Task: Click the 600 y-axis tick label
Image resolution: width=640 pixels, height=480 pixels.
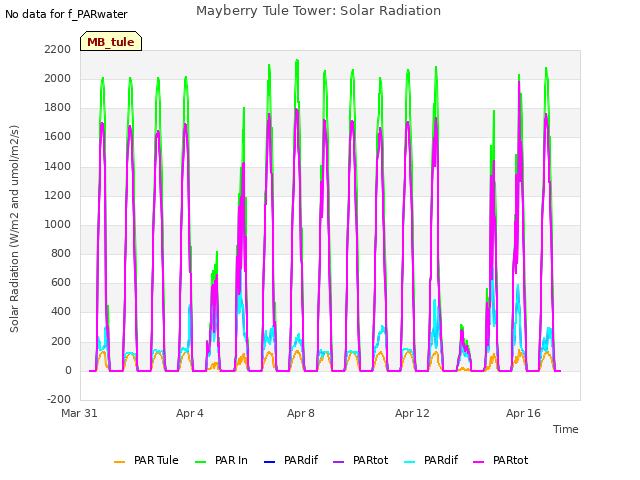Action: pyautogui.click(x=61, y=283)
